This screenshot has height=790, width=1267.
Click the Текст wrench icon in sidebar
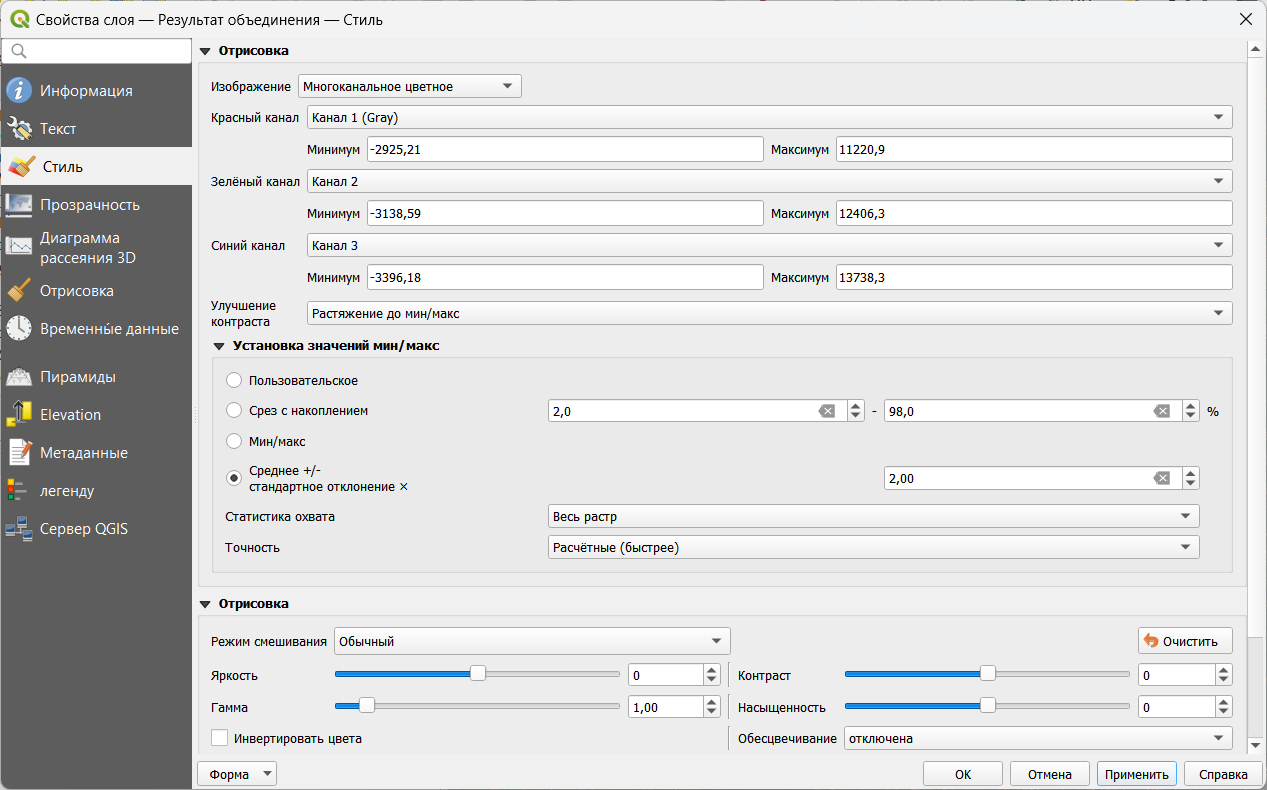click(19, 129)
